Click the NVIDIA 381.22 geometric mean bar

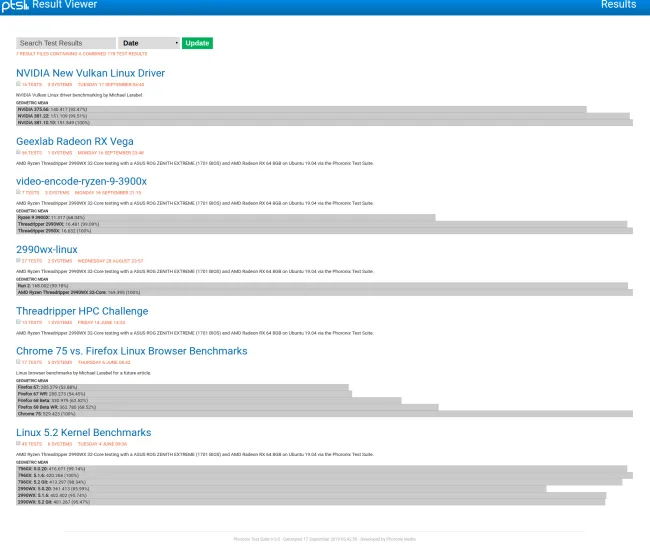coord(323,116)
